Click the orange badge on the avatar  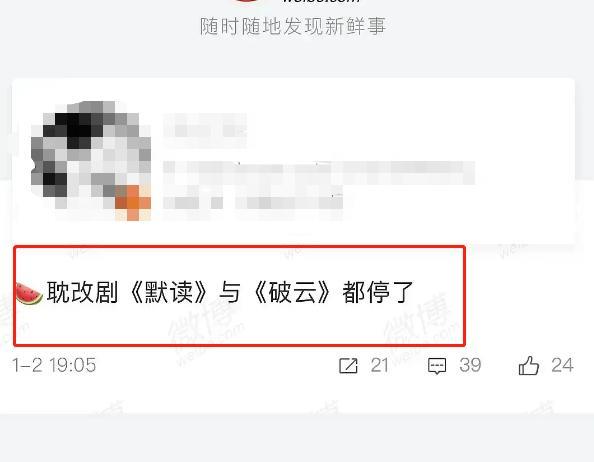coord(133,203)
